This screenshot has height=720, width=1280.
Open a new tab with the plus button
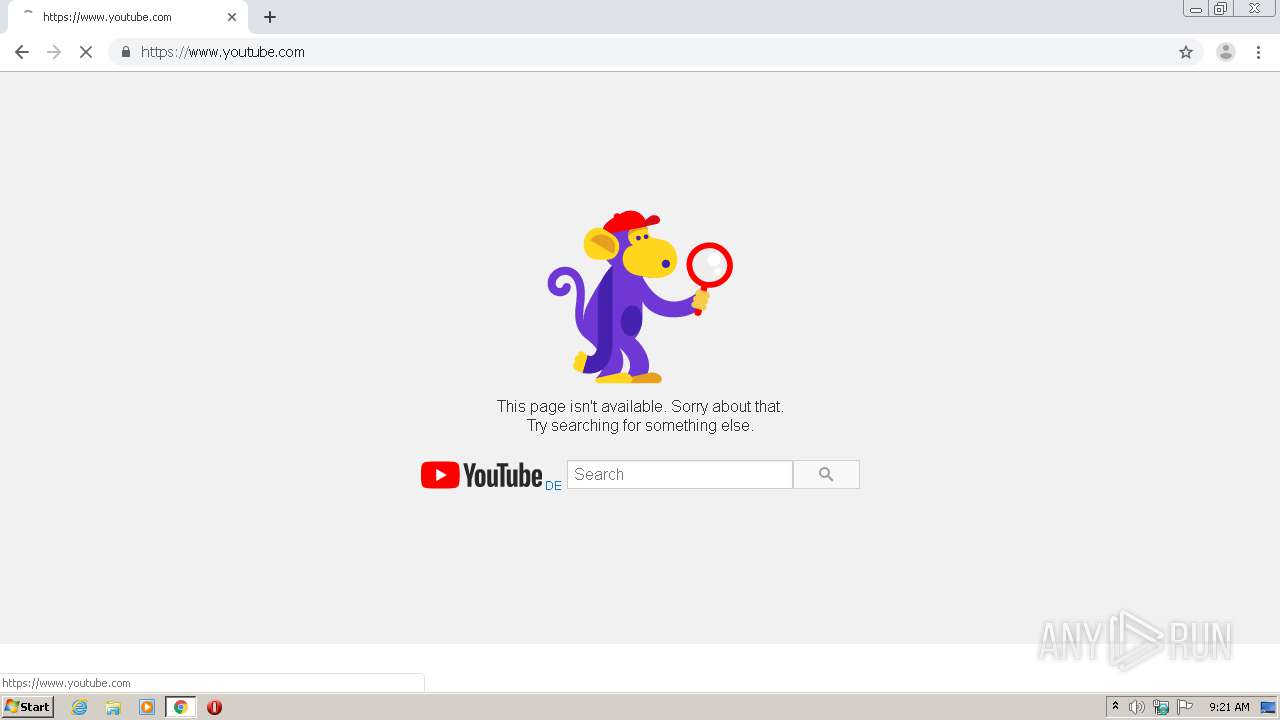pos(270,17)
